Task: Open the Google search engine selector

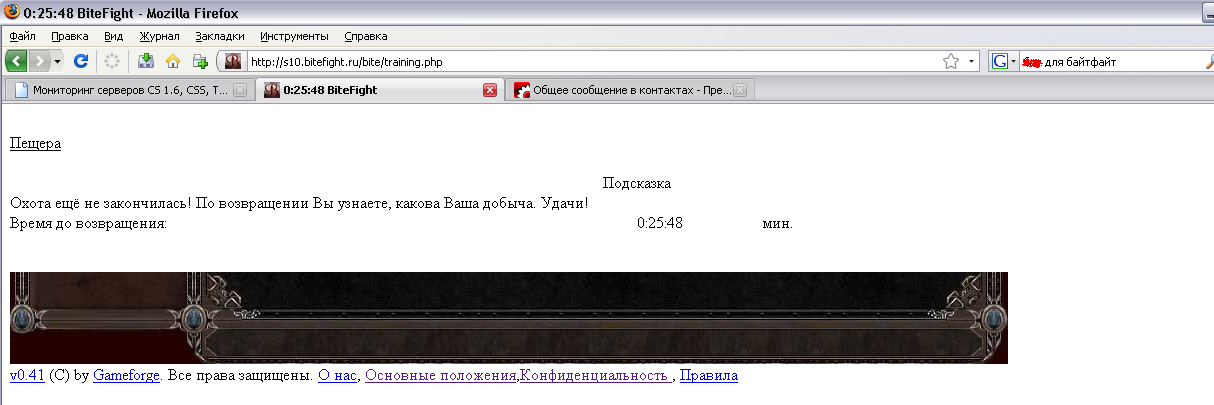Action: tap(1003, 61)
